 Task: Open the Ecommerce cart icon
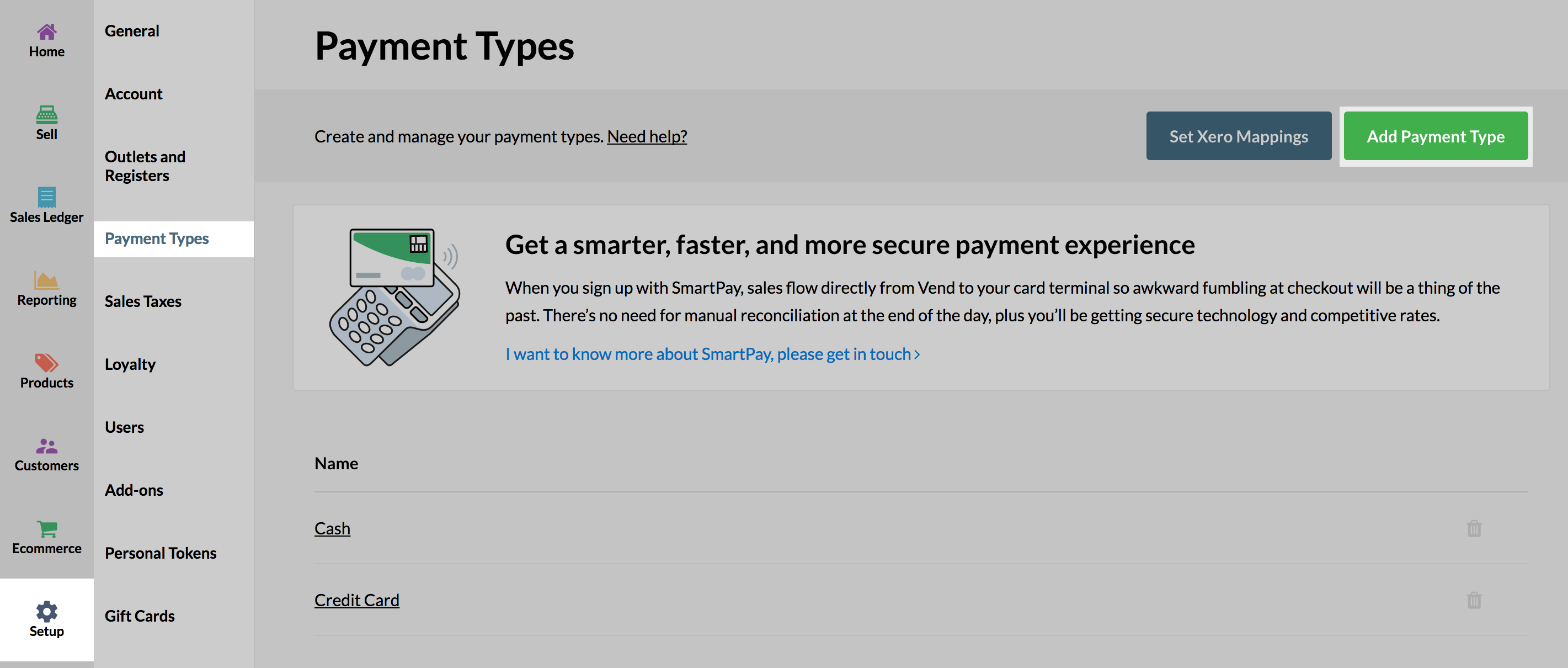coord(46,528)
